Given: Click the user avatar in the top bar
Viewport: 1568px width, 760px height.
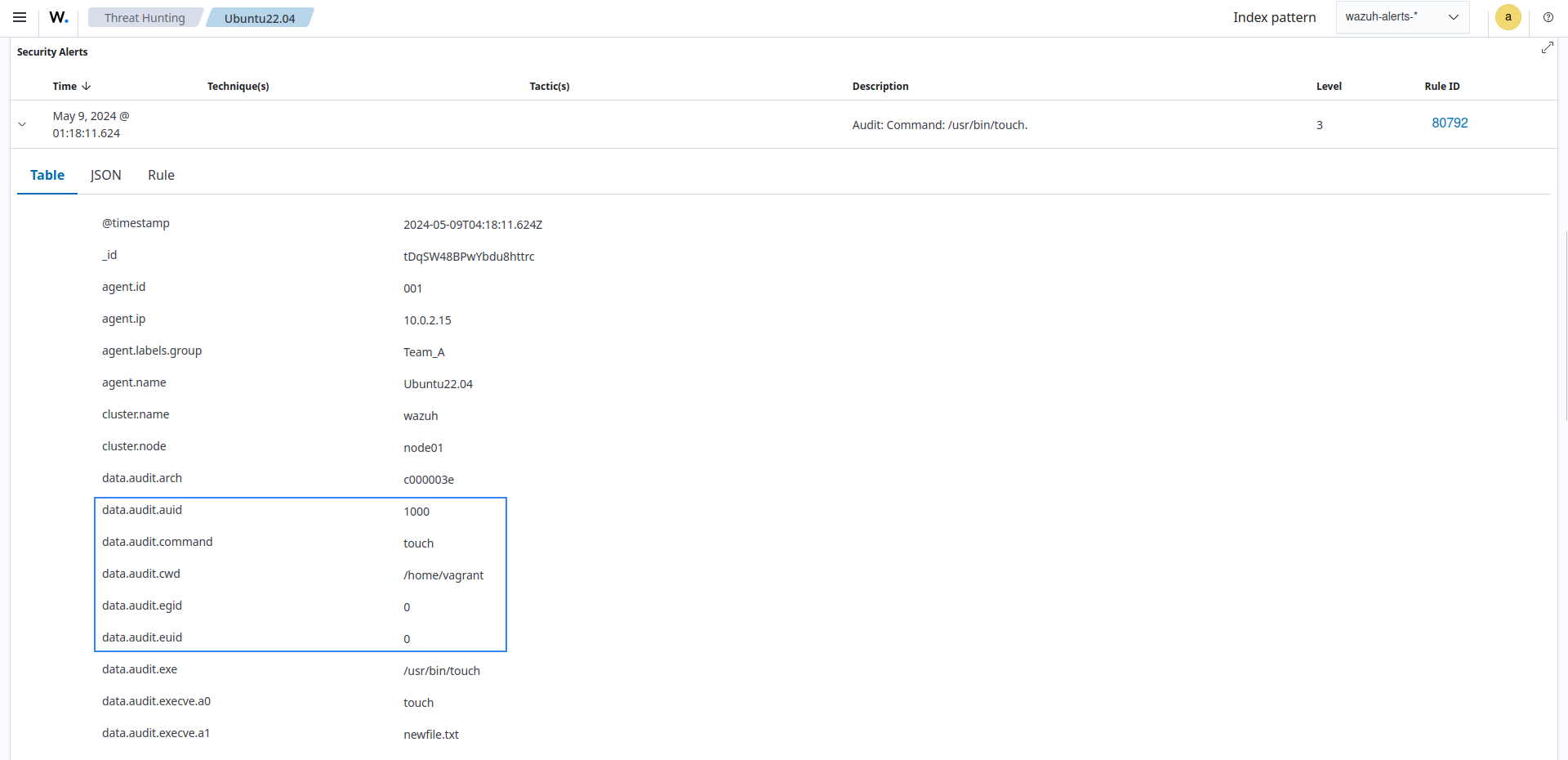Looking at the screenshot, I should pyautogui.click(x=1508, y=17).
